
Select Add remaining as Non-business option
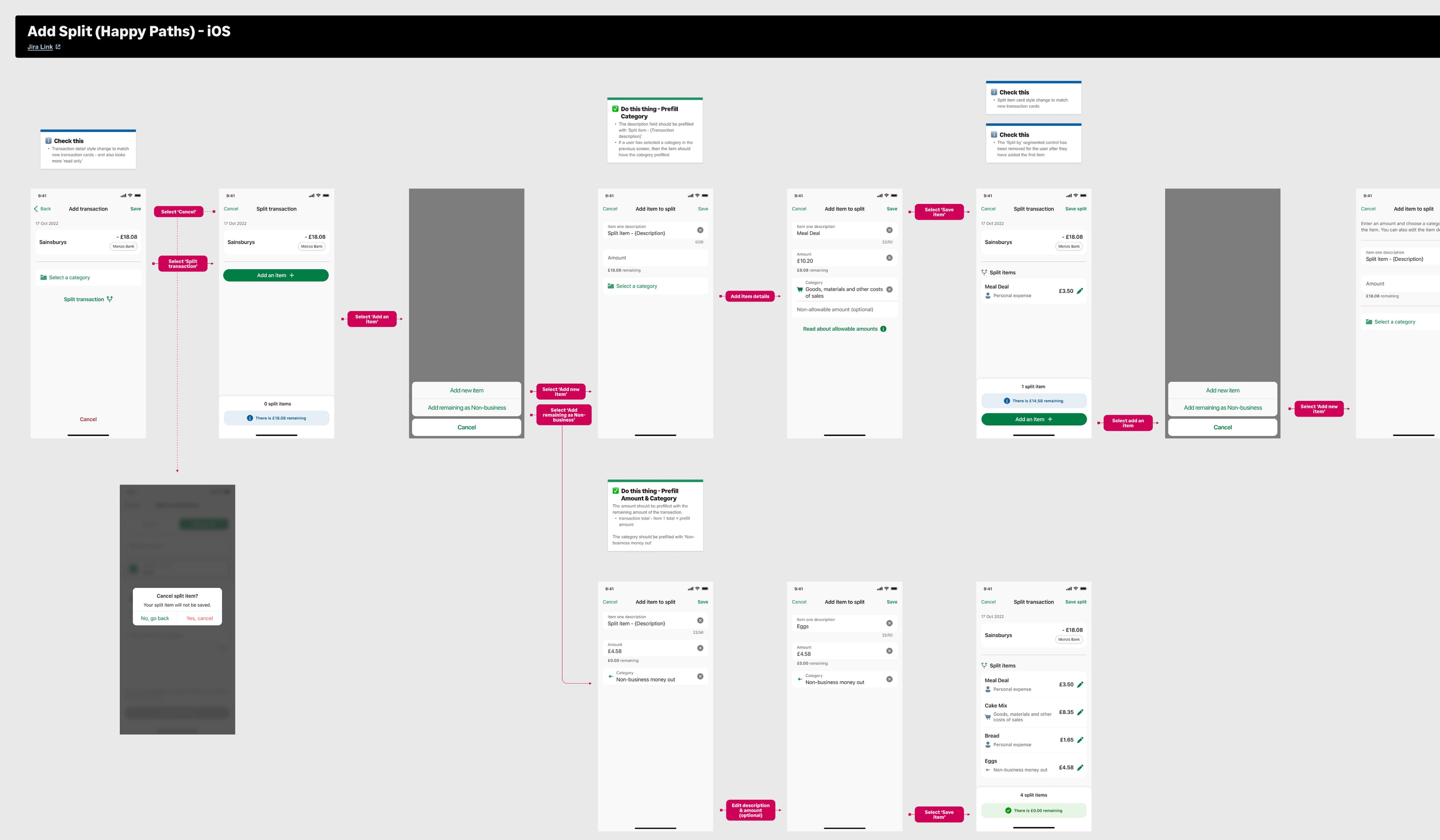click(x=466, y=407)
